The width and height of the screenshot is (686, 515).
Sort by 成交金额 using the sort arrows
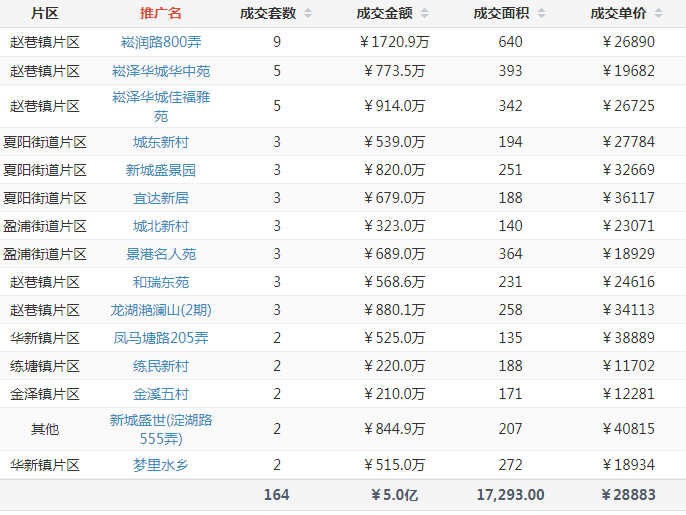point(424,14)
